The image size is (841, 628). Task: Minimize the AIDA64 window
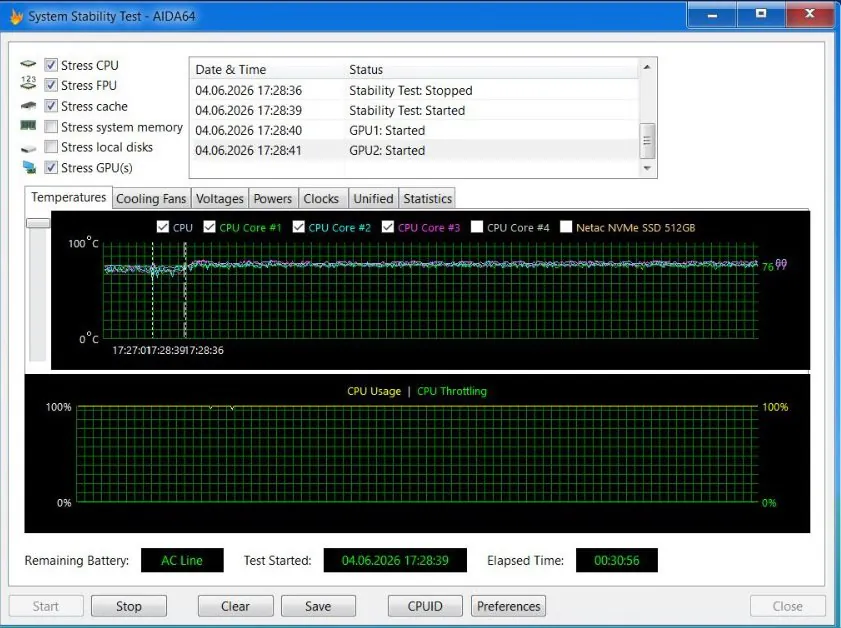pyautogui.click(x=712, y=14)
